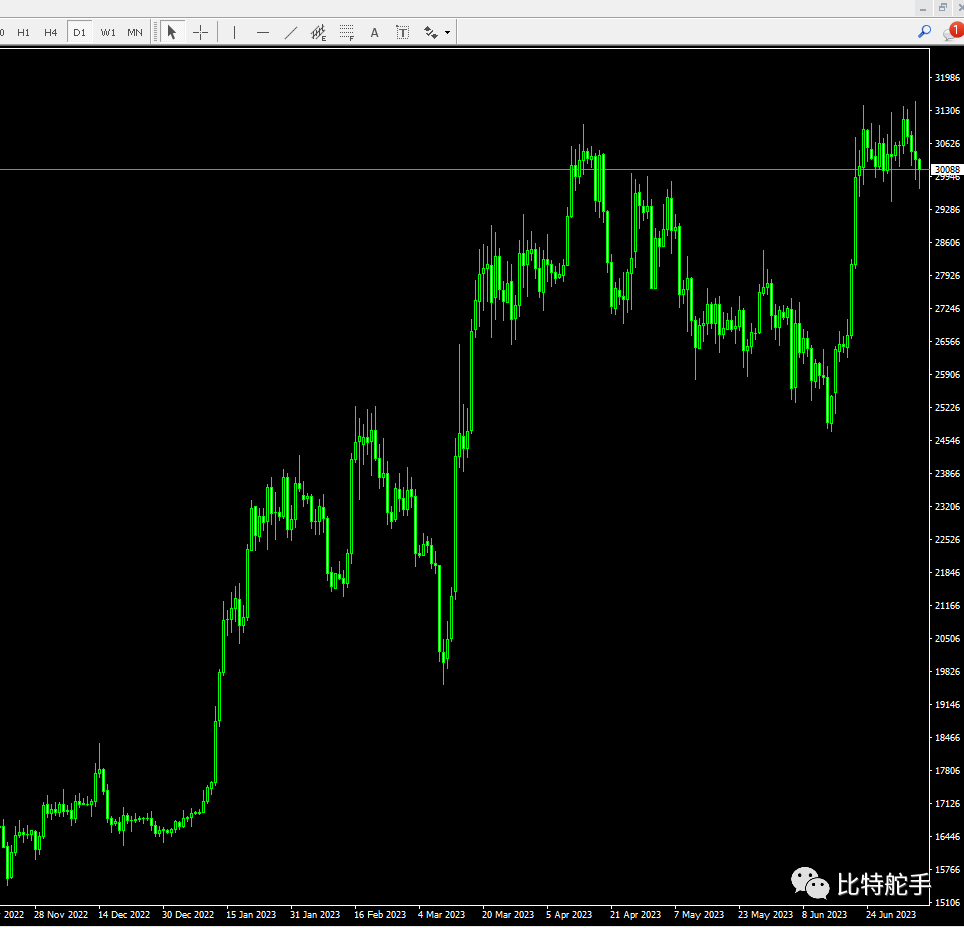Restore the chart window size
The height and width of the screenshot is (928, 964).
[942, 8]
